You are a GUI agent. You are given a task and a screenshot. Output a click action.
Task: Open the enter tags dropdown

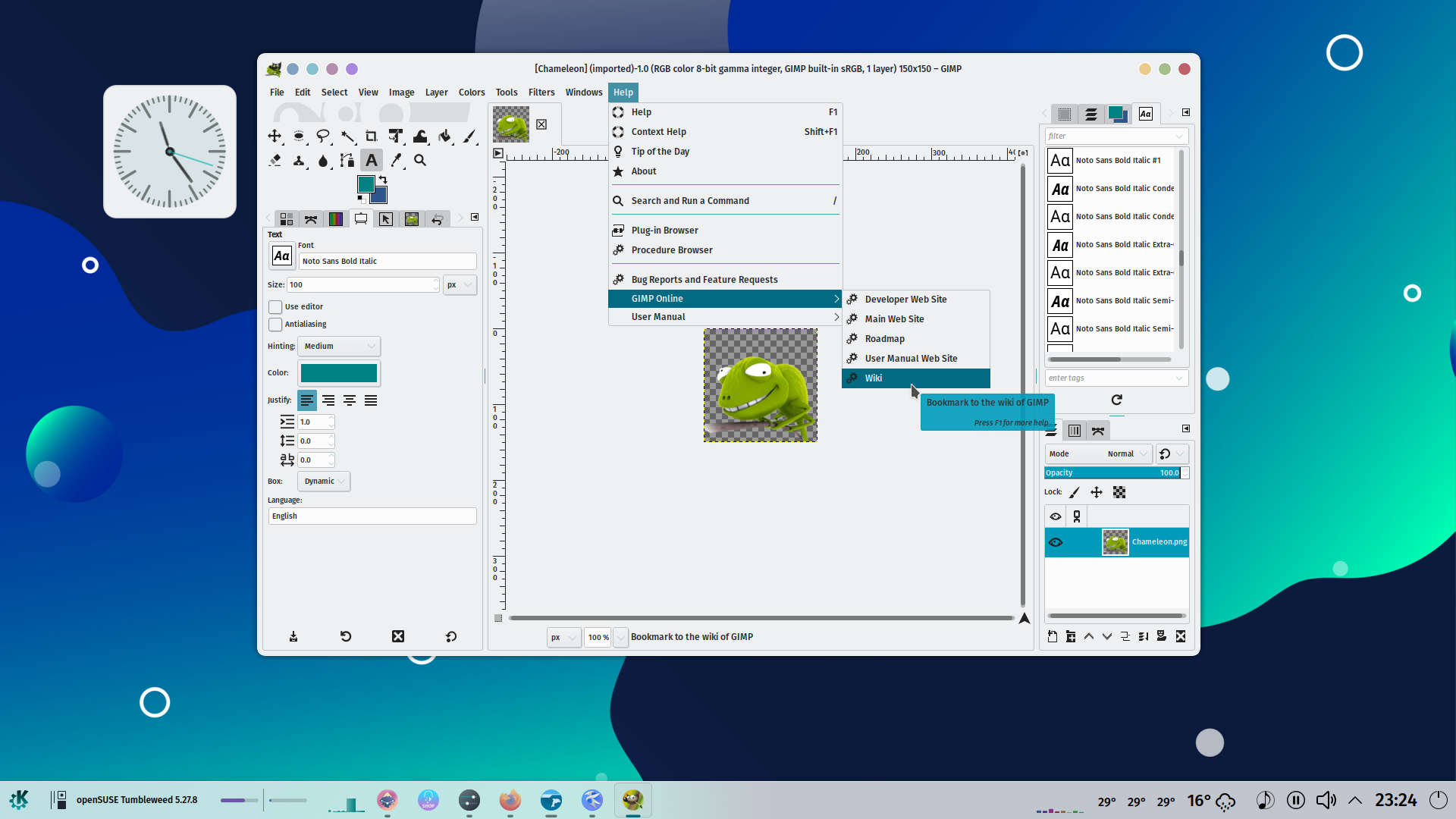pyautogui.click(x=1179, y=378)
